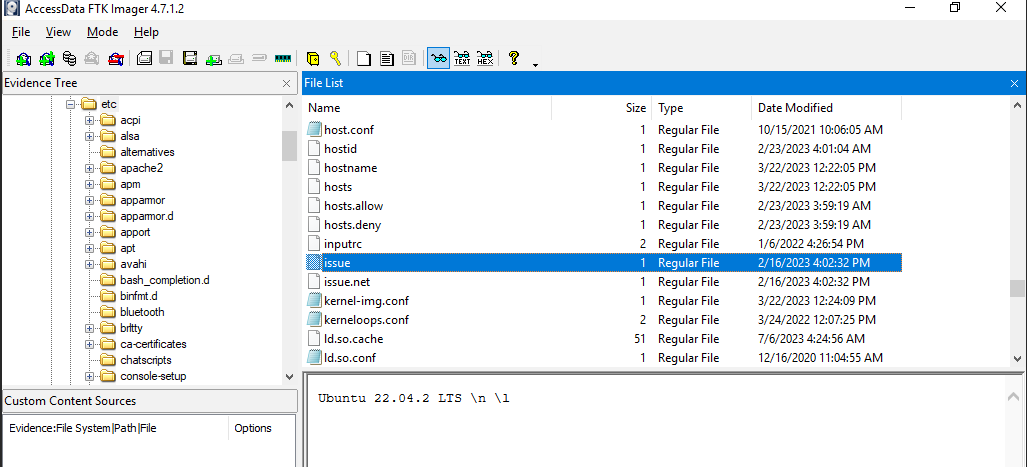Screen dimensions: 1027x467
Task: Click Add All Attached Devices icon
Action: 47,58
